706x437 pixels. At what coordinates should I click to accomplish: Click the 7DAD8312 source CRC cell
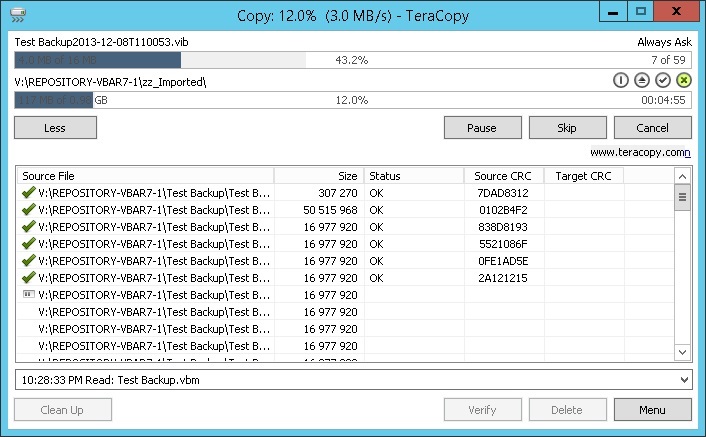point(503,193)
